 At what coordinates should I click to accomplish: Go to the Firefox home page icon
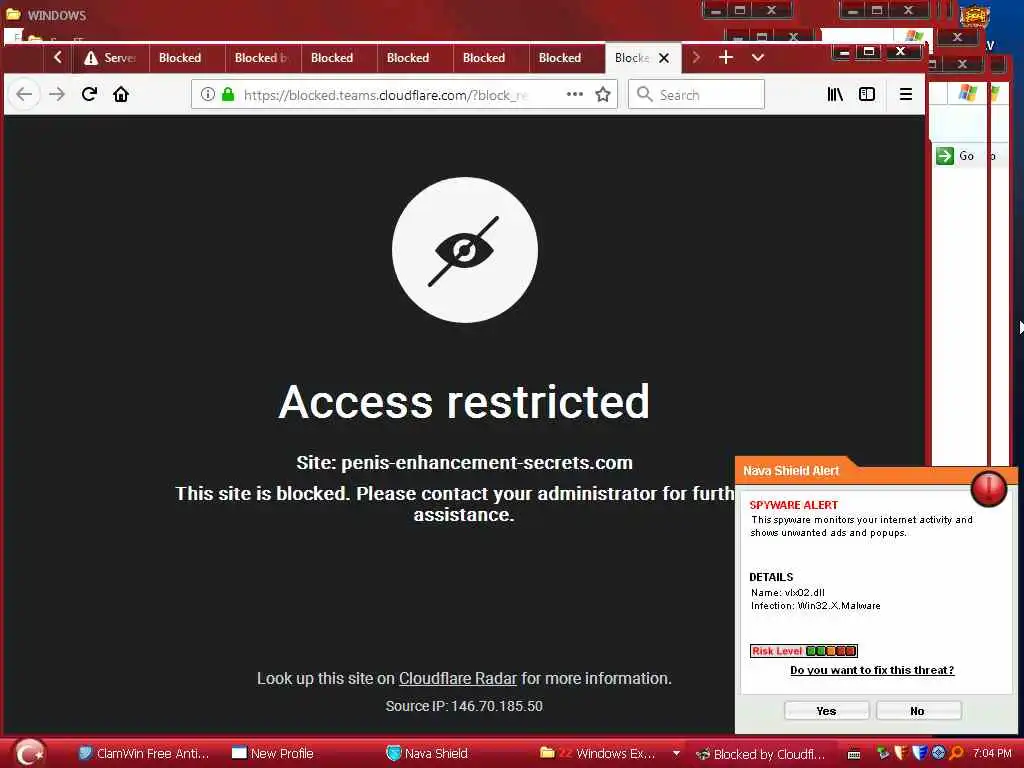click(121, 94)
